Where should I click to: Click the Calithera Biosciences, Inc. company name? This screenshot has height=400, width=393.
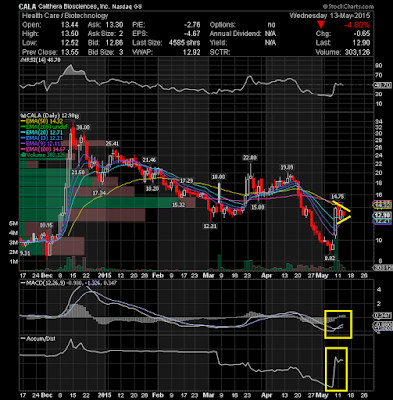(73, 6)
